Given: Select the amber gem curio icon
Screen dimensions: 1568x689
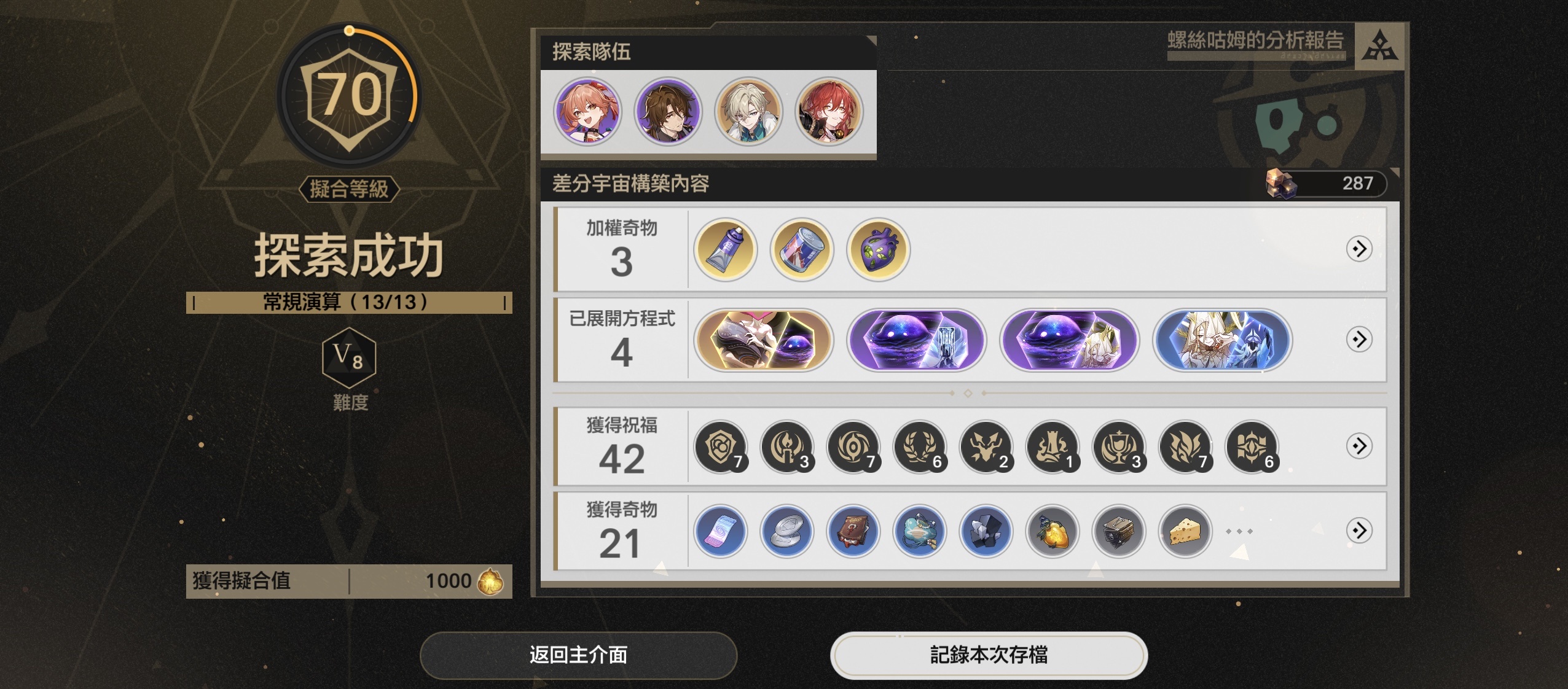Looking at the screenshot, I should [1053, 531].
